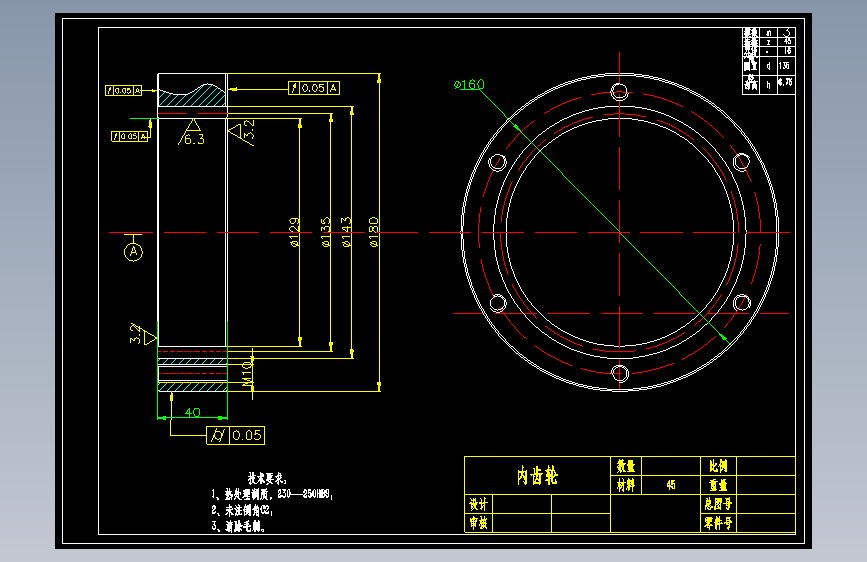Viewport: 867px width, 562px height.
Task: Select small tolerance frame left of 6.3 symbol
Action: 130,136
